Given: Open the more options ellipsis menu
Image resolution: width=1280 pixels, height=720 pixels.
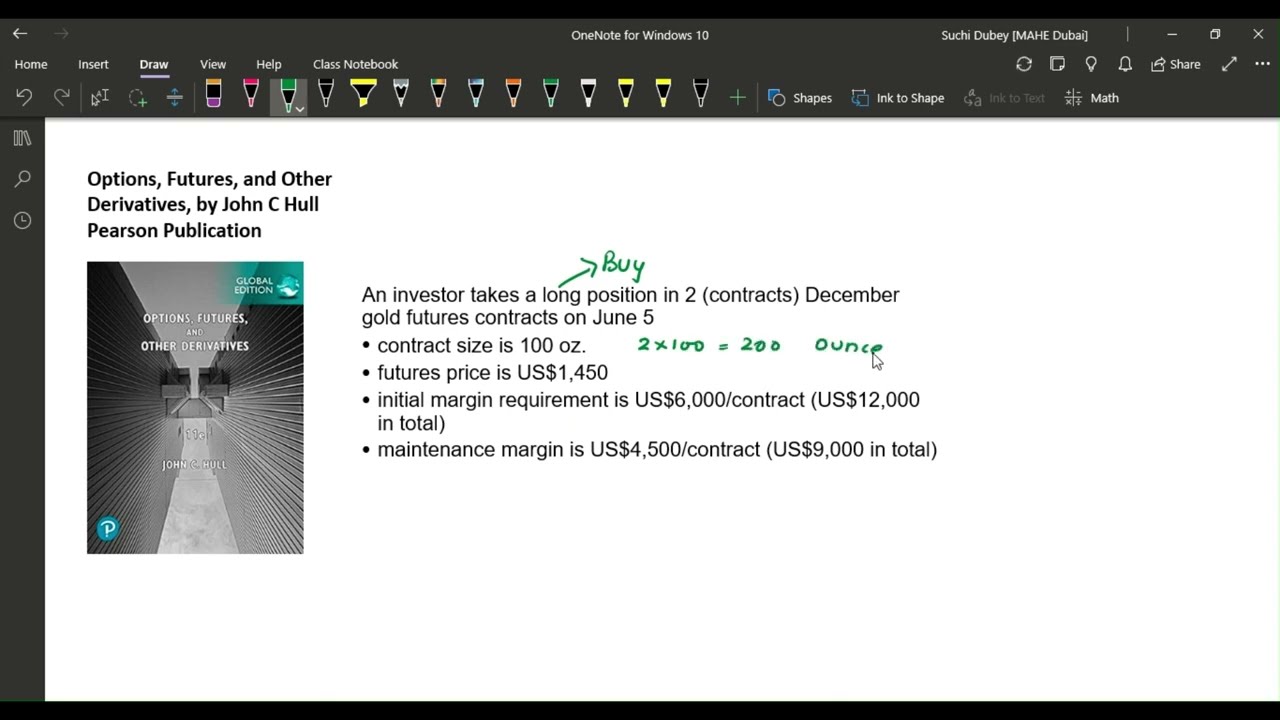Looking at the screenshot, I should click(1262, 64).
